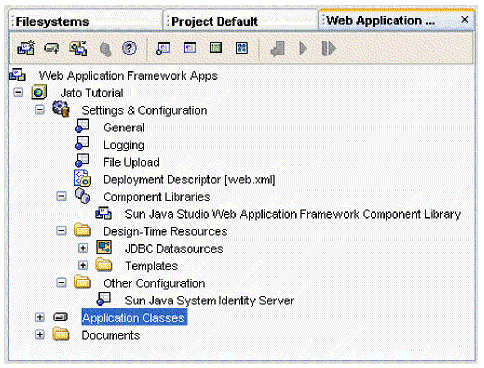The width and height of the screenshot is (484, 368).
Task: Click the Sun Java Studio component library icon
Action: (104, 213)
